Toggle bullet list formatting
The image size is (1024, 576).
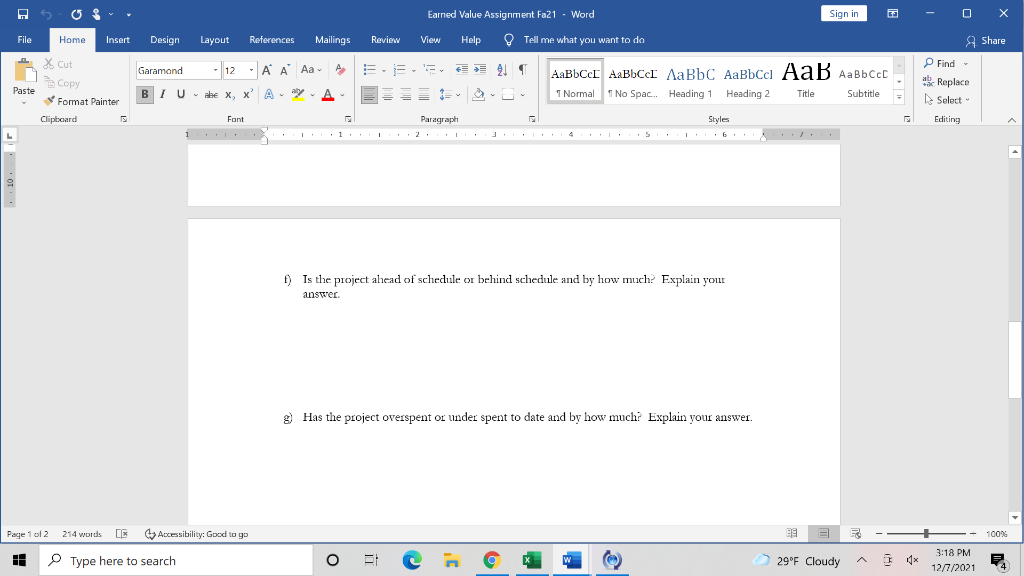(370, 69)
